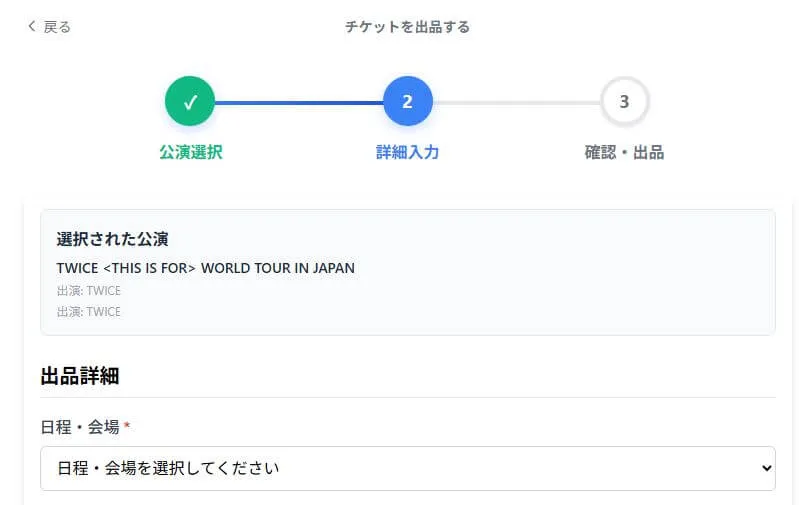The height and width of the screenshot is (505, 799).
Task: Go back via the 戻る link
Action: click(57, 27)
